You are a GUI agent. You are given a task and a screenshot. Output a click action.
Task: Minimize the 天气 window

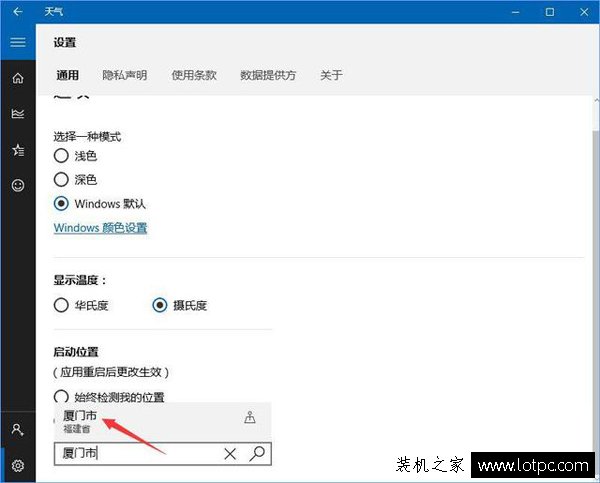tap(515, 12)
